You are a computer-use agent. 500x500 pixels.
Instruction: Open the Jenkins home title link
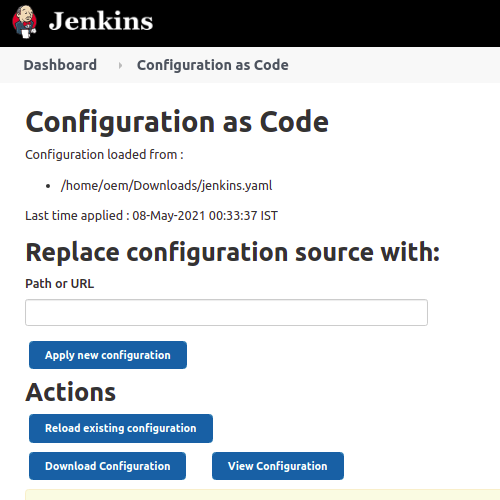pyautogui.click(x=101, y=21)
